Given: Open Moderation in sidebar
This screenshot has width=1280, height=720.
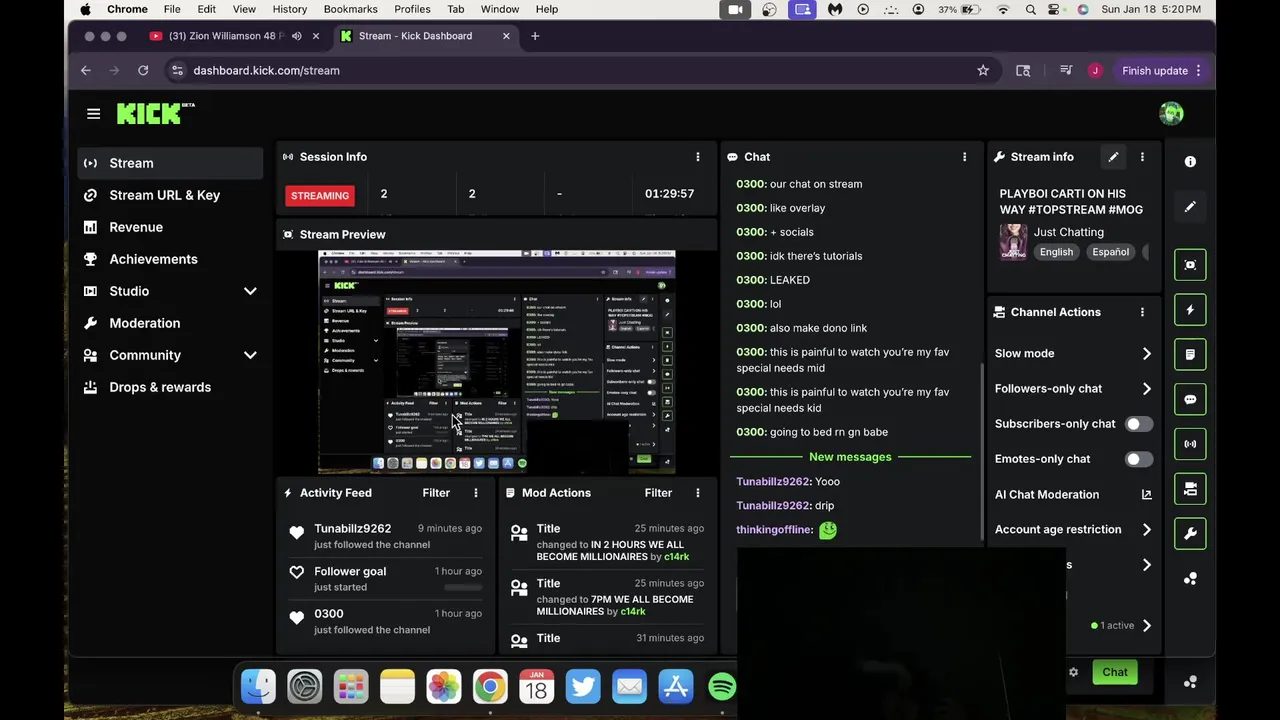Looking at the screenshot, I should pyautogui.click(x=170, y=323).
